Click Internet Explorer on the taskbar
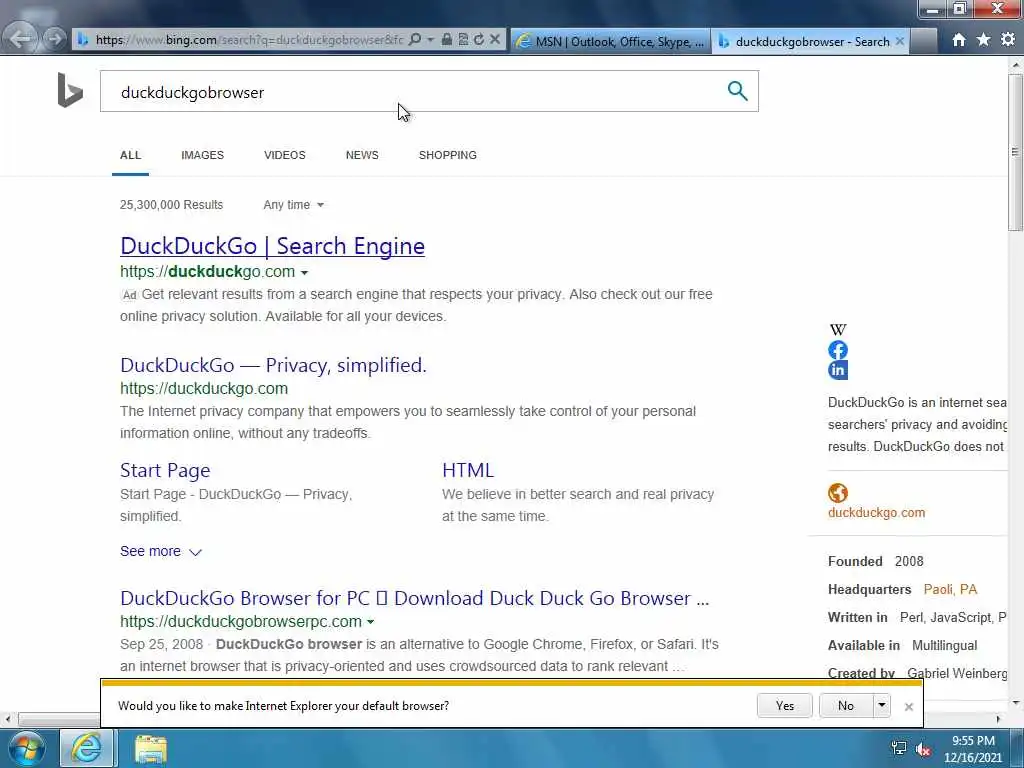Viewport: 1024px width, 768px height. [x=87, y=748]
